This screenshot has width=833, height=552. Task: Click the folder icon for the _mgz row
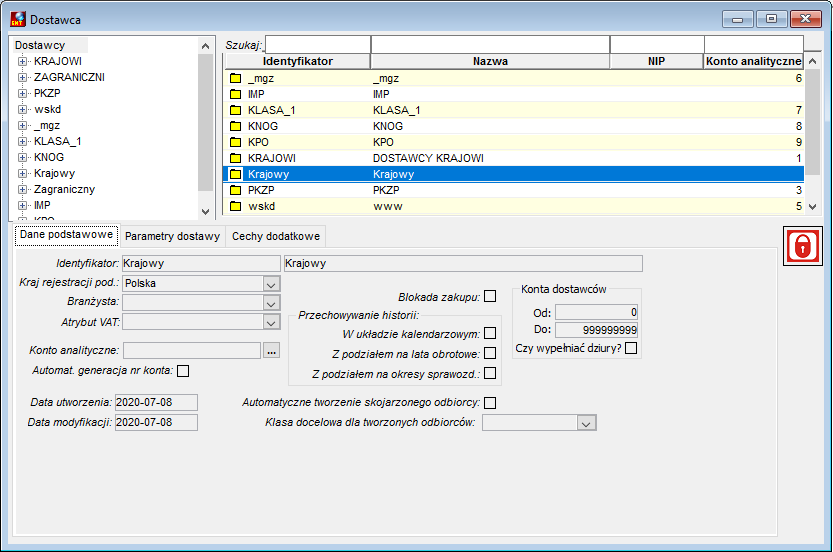(235, 79)
